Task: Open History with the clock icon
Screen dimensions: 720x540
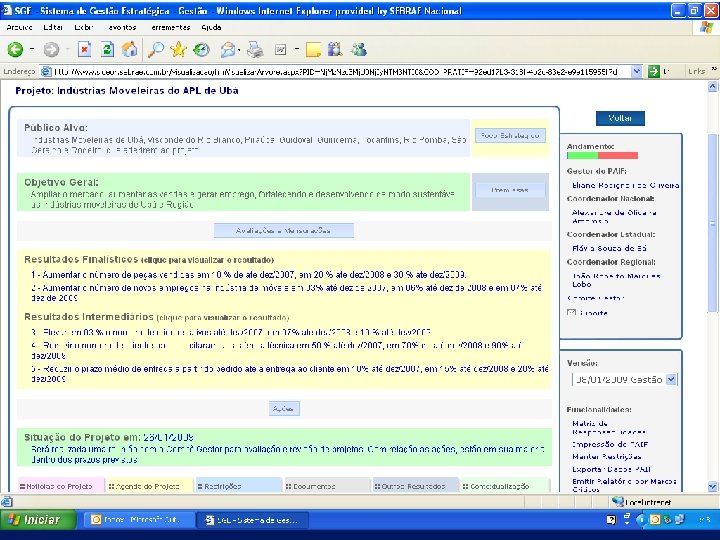Action: pos(201,49)
